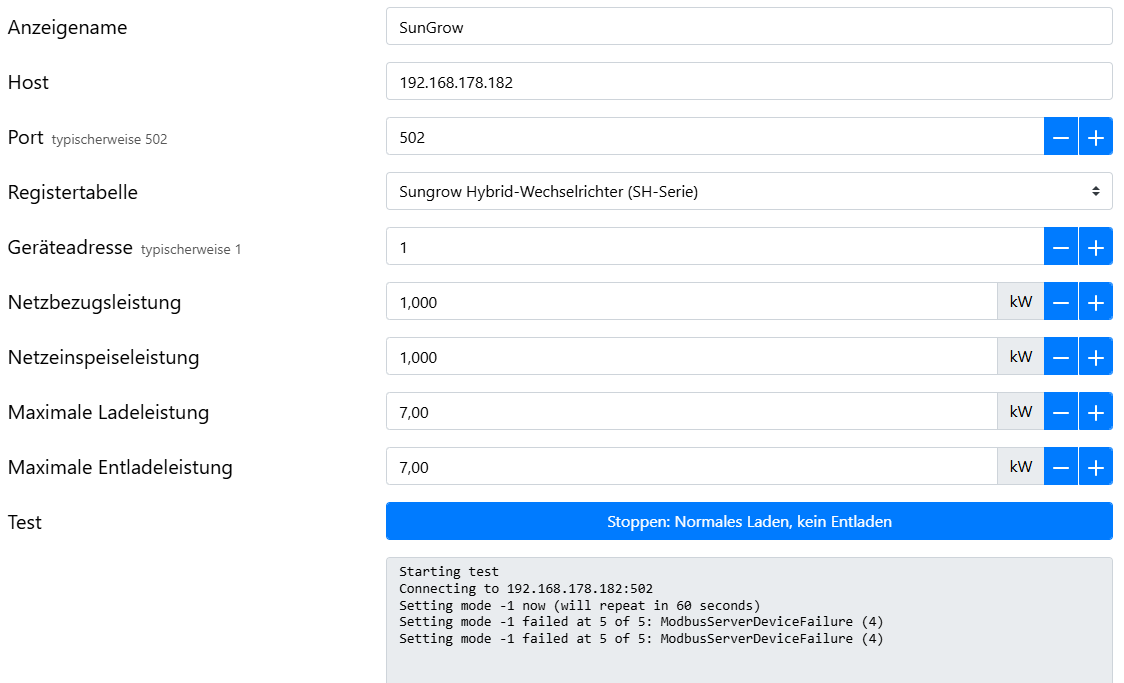Increase Netzeinspeiseleistung using plus icon
This screenshot has width=1124, height=683.
coord(1095,357)
